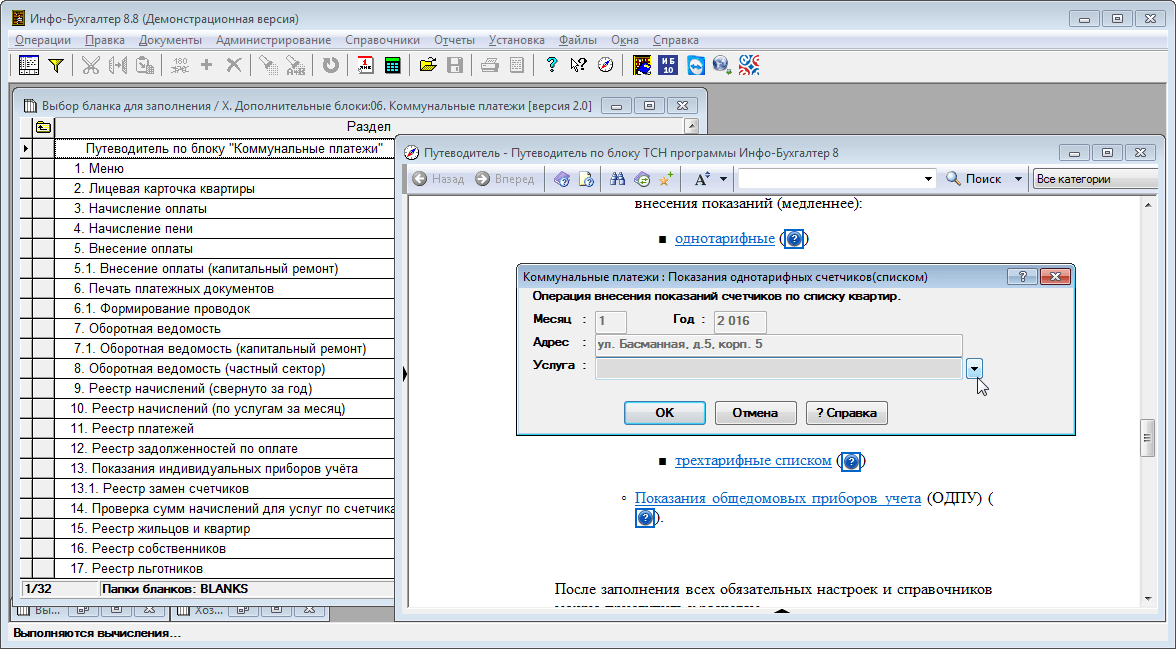
Task: Click the question mark help icon
Action: [x=552, y=65]
